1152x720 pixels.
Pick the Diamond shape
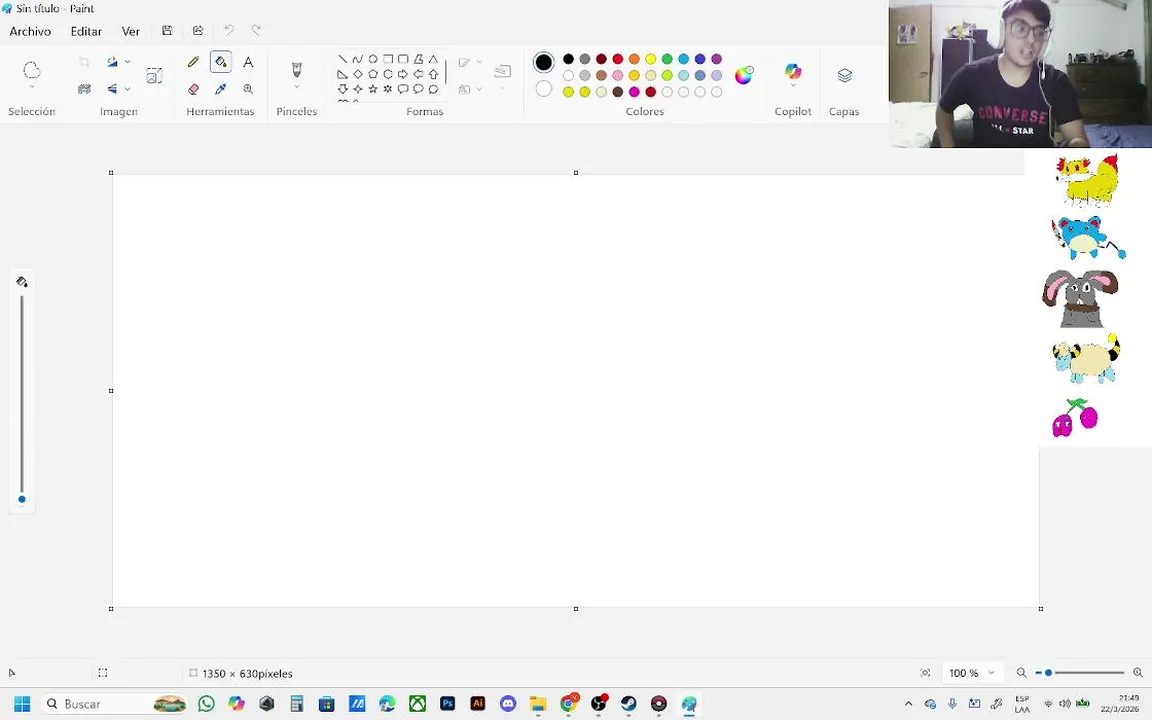[x=358, y=74]
